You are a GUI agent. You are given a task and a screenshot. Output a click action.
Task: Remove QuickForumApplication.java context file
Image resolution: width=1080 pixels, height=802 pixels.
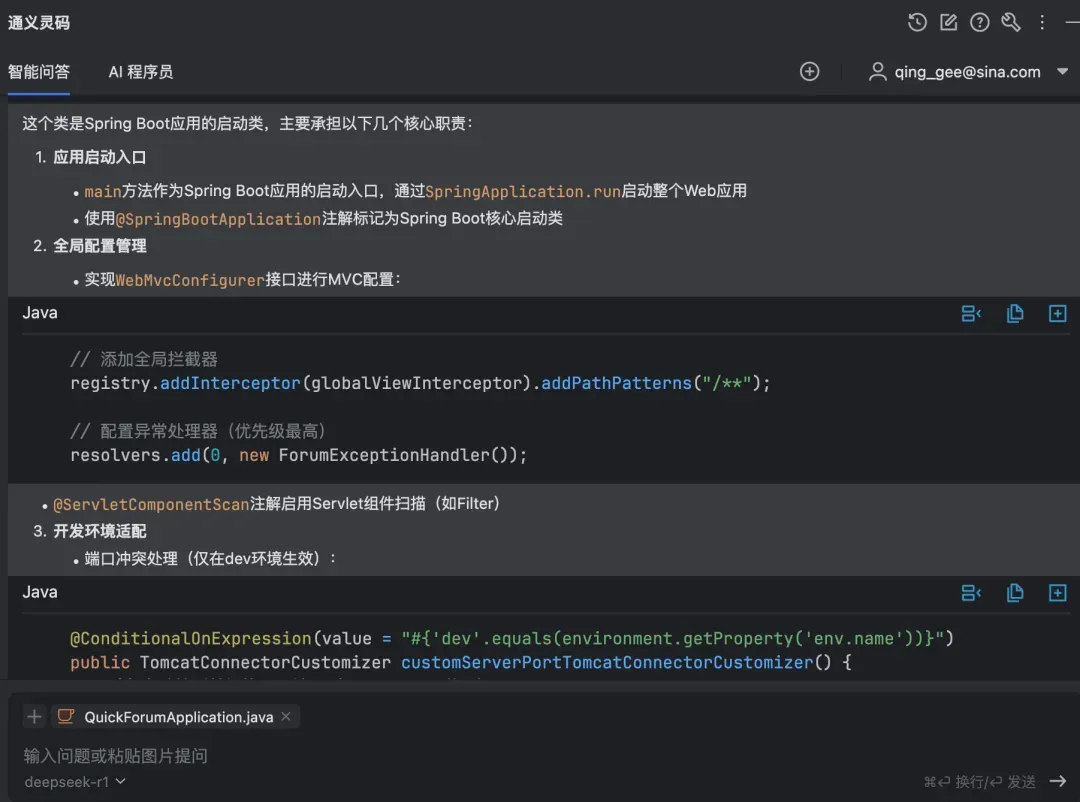click(x=286, y=717)
